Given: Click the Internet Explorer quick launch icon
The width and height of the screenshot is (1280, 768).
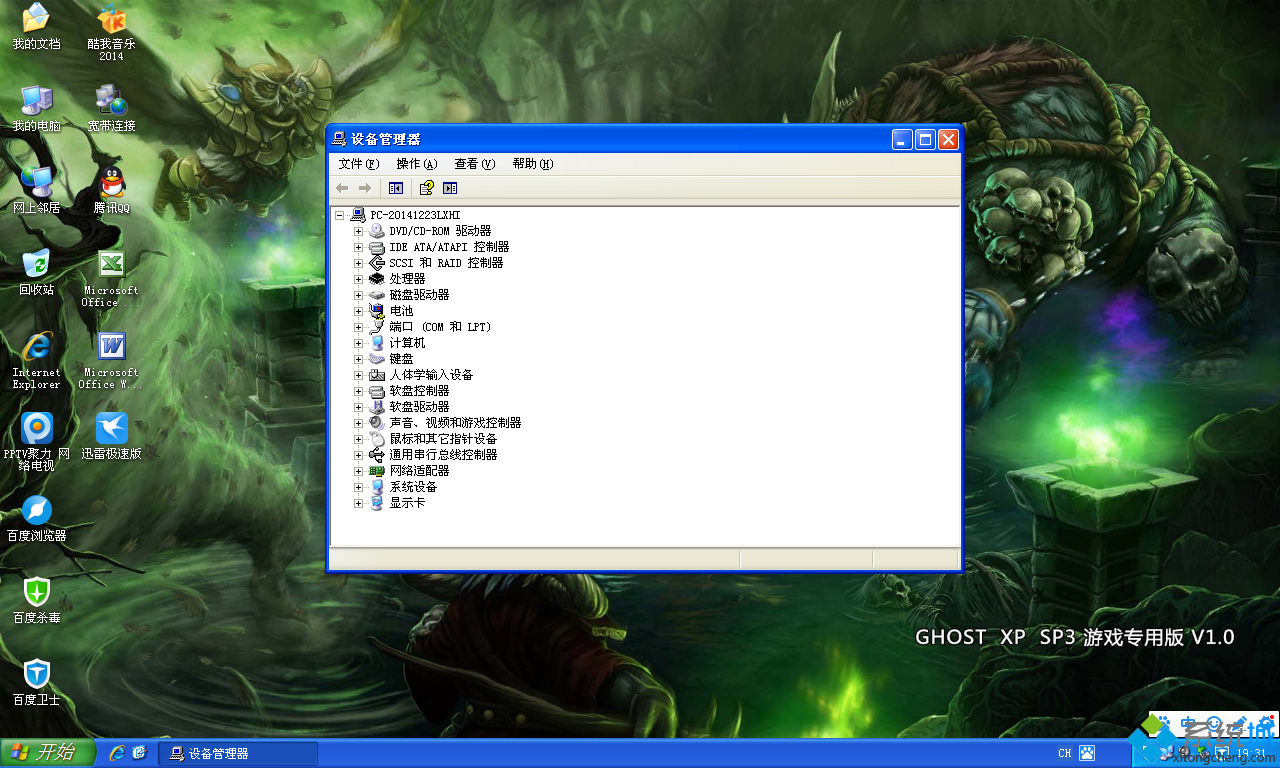Looking at the screenshot, I should 117,752.
